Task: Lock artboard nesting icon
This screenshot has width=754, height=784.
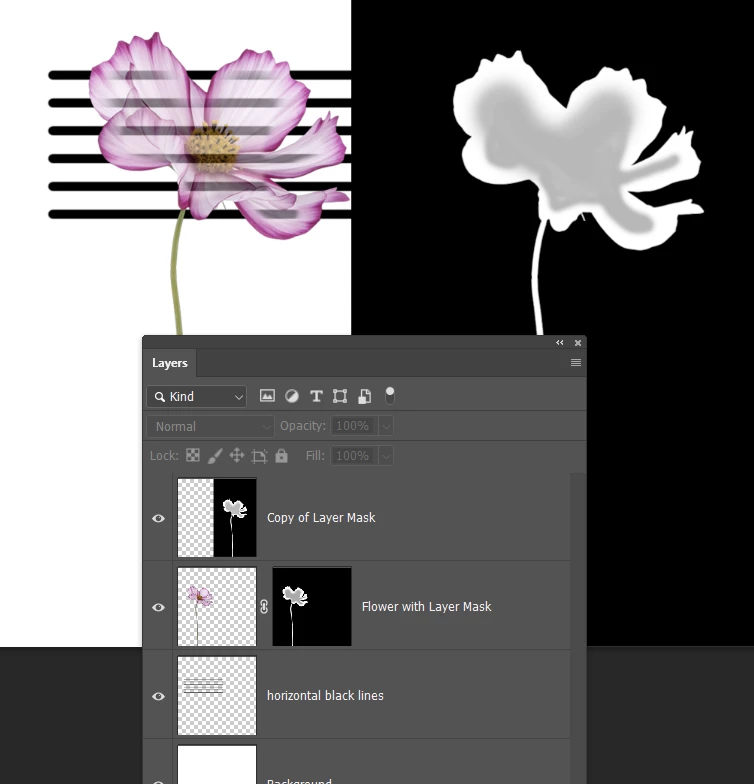Action: tap(259, 456)
